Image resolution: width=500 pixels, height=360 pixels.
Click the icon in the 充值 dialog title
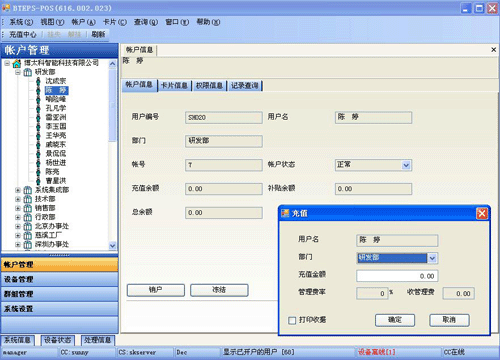[x=285, y=213]
